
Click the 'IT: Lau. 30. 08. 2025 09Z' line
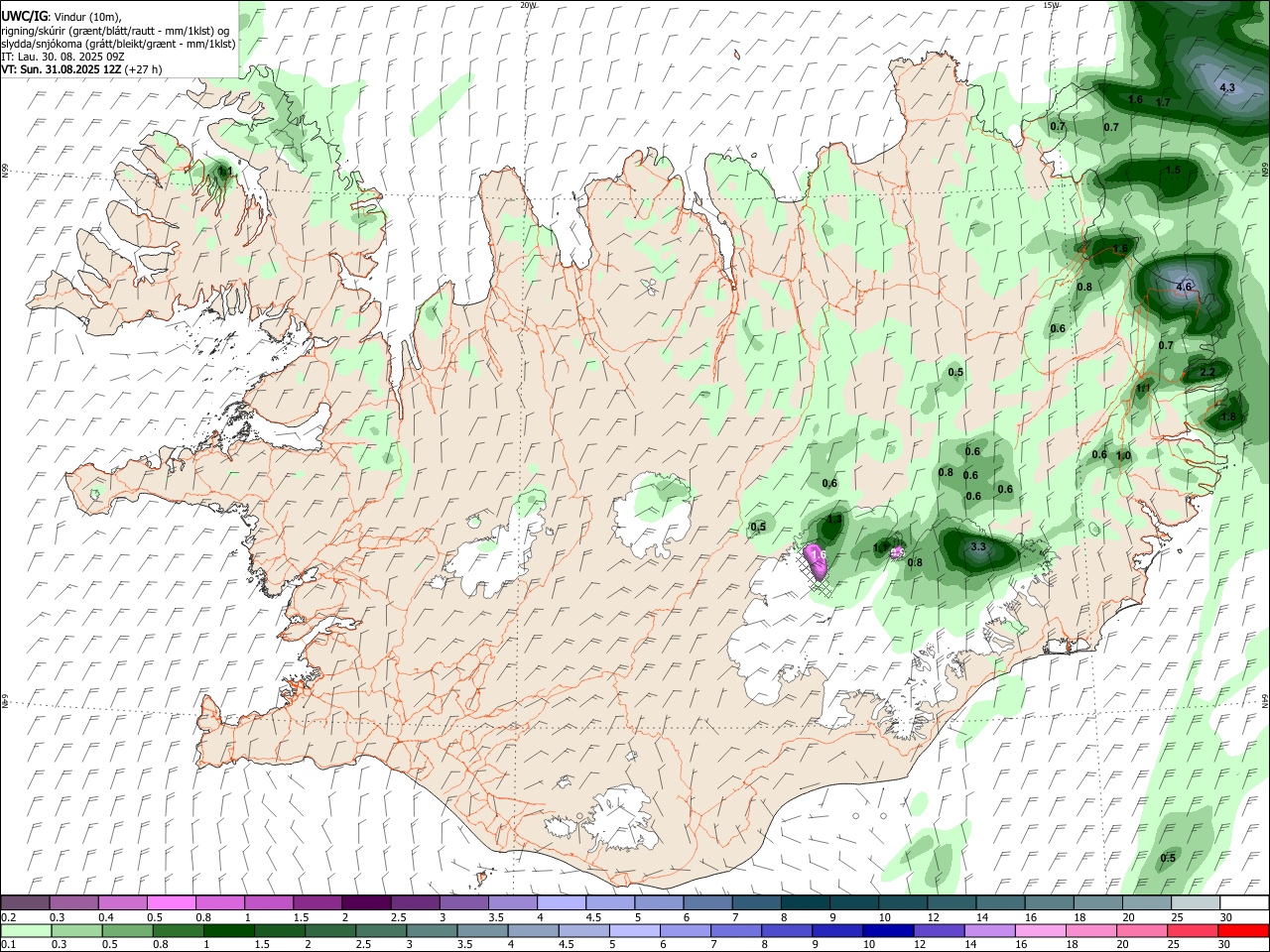pos(63,57)
